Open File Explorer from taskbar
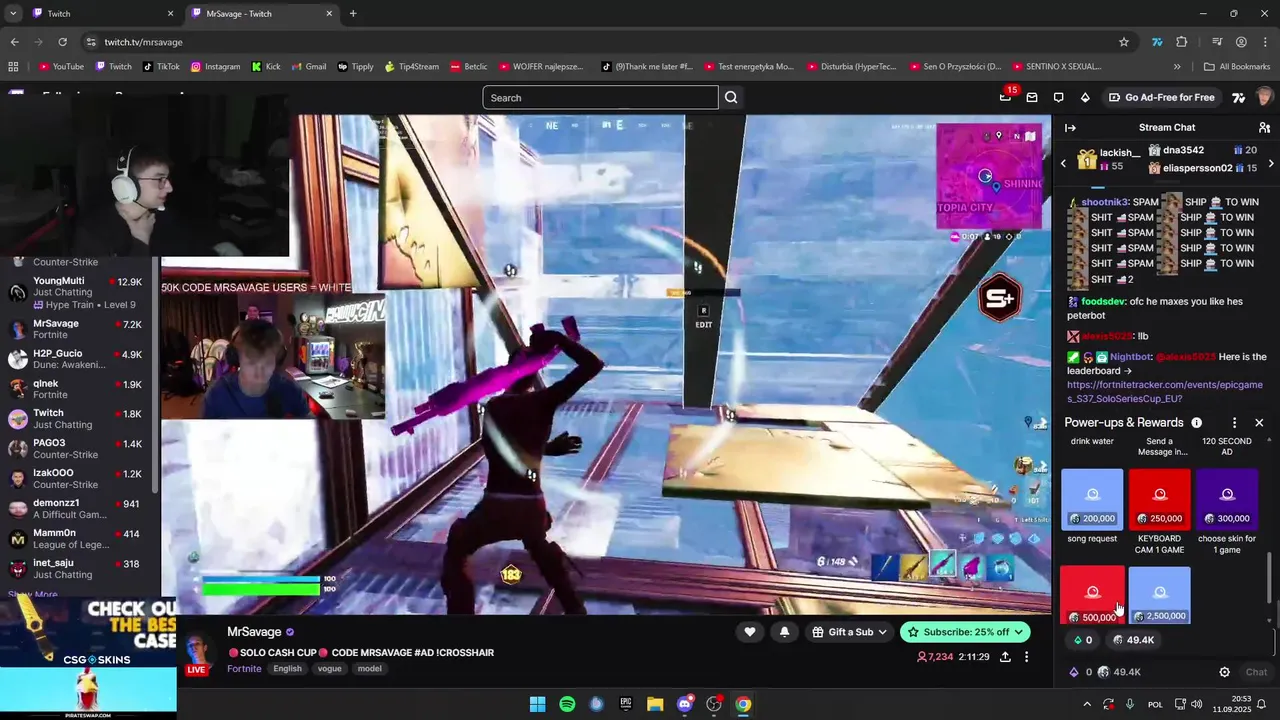Screen dimensions: 1280x720 pos(655,704)
